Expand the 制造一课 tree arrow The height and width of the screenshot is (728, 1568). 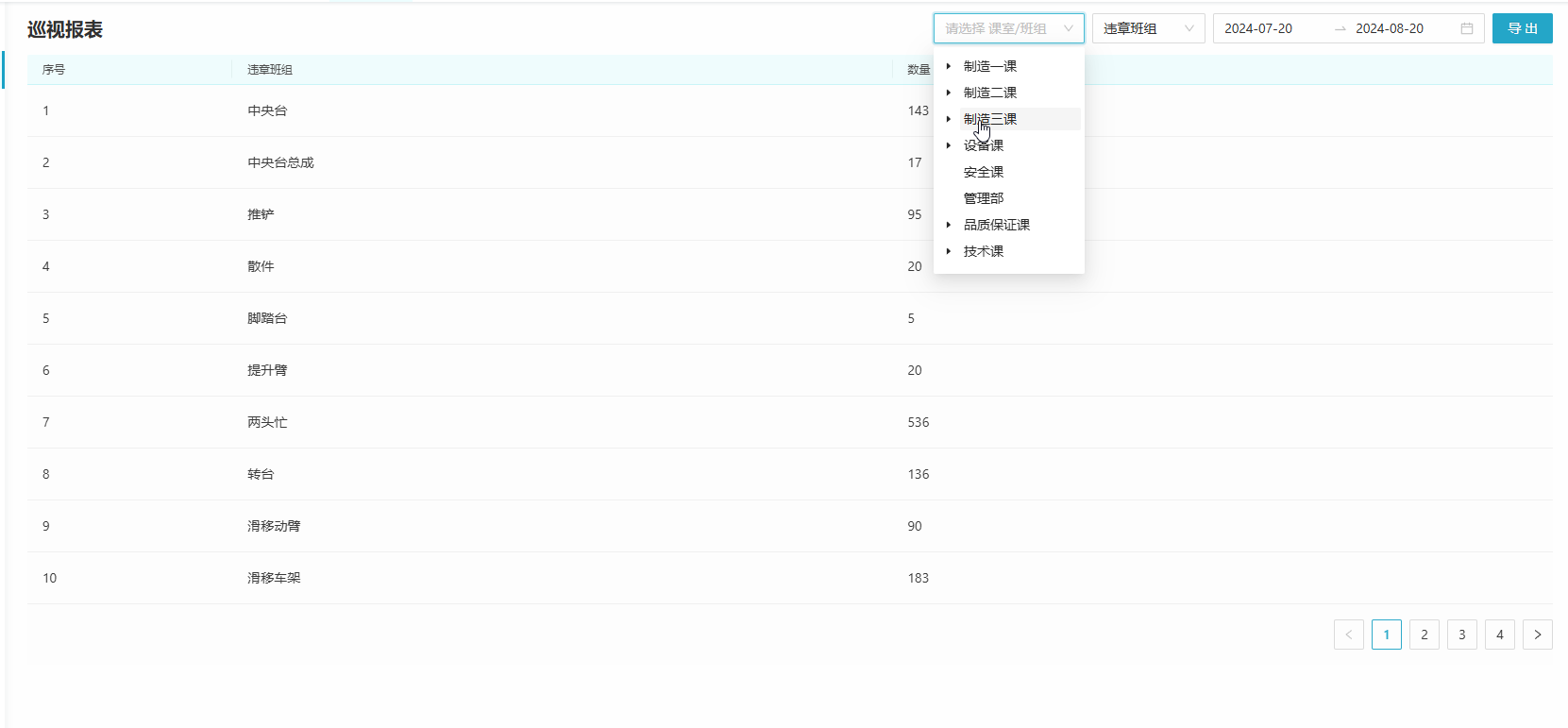pyautogui.click(x=949, y=66)
